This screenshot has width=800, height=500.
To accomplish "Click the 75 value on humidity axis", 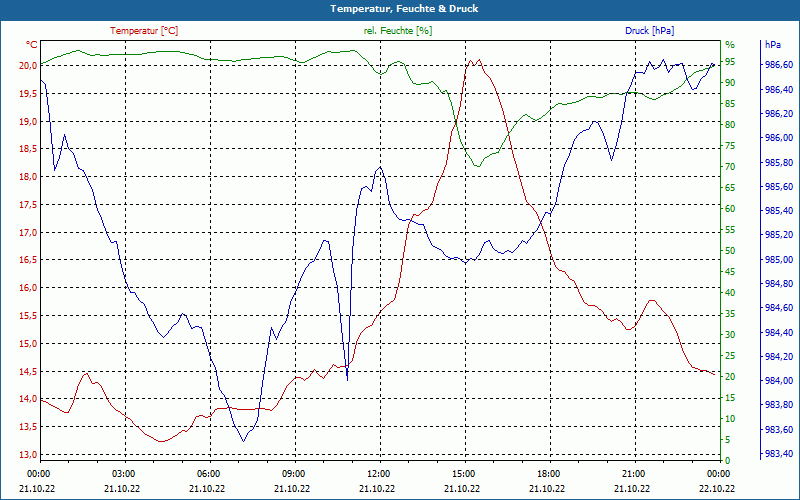I will (x=730, y=146).
